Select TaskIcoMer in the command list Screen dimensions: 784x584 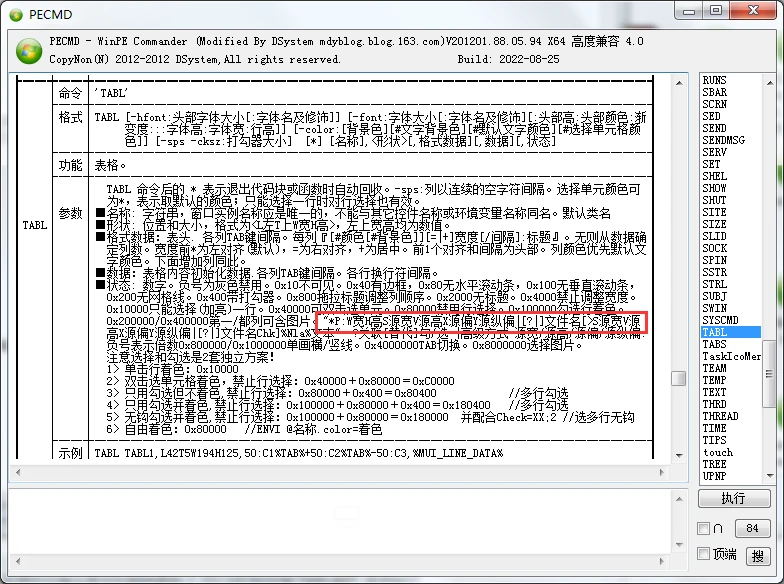pos(731,356)
